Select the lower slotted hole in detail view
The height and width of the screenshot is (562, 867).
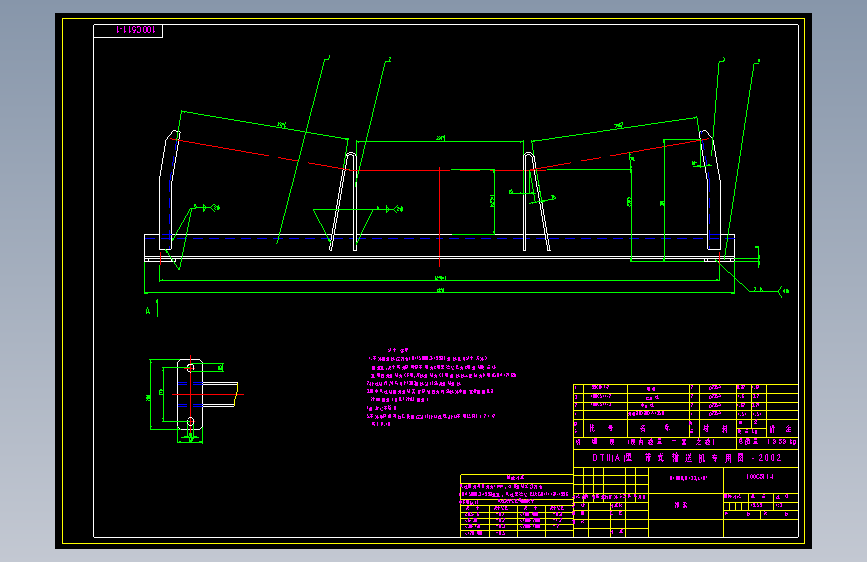tap(190, 422)
